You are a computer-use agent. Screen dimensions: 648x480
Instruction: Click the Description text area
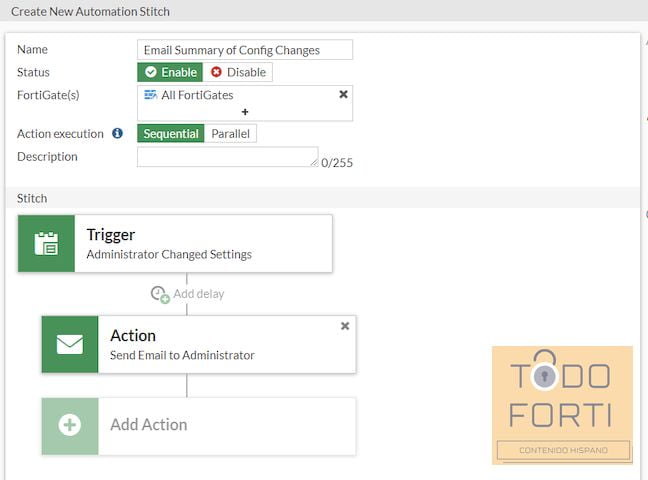228,157
